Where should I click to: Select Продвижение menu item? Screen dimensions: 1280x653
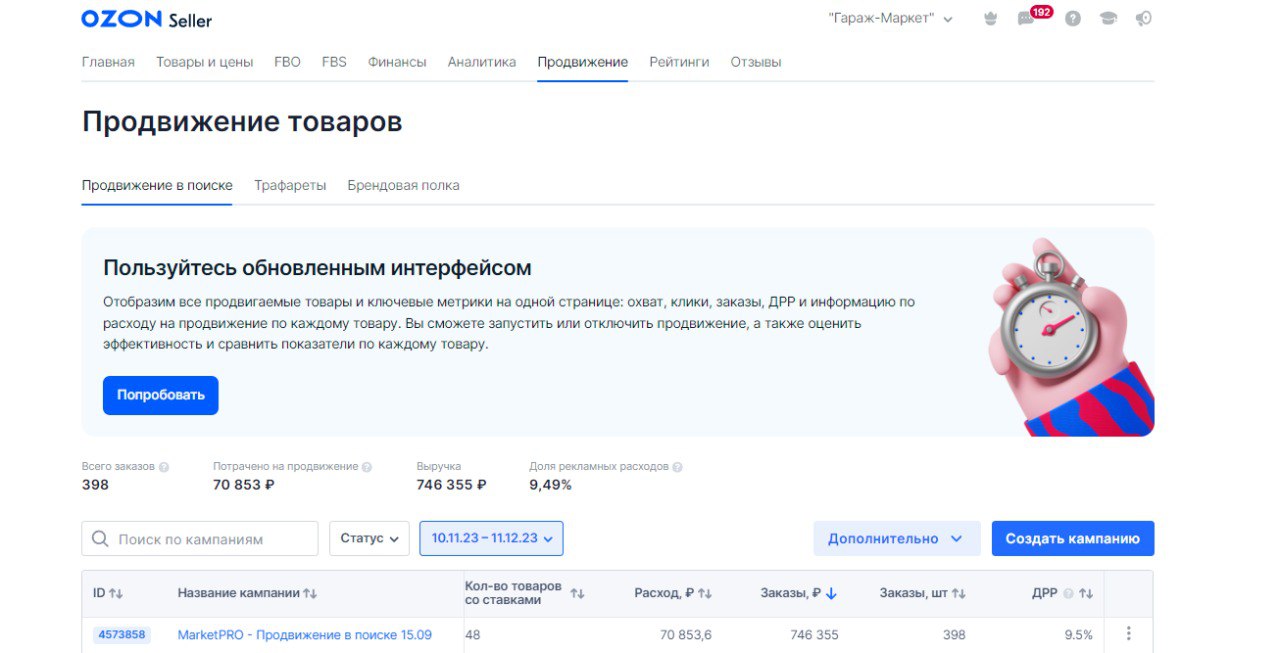click(x=583, y=62)
